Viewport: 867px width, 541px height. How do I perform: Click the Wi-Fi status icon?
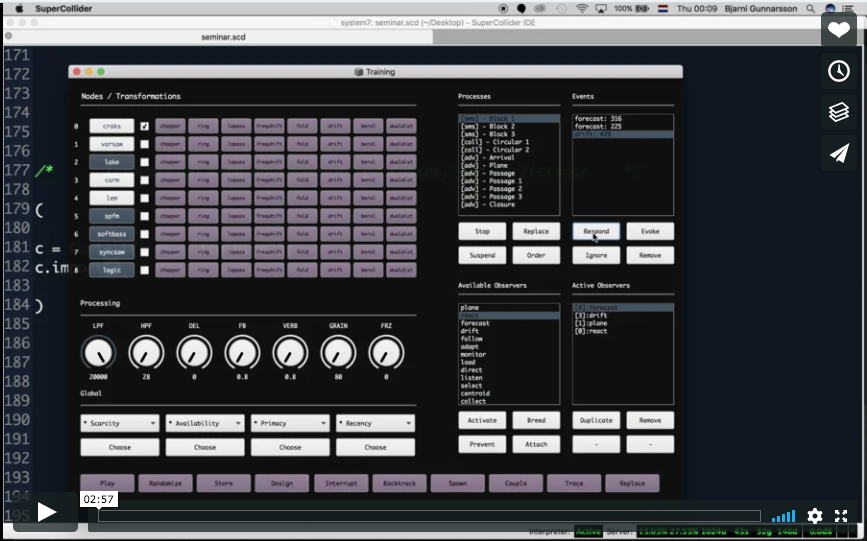click(581, 8)
